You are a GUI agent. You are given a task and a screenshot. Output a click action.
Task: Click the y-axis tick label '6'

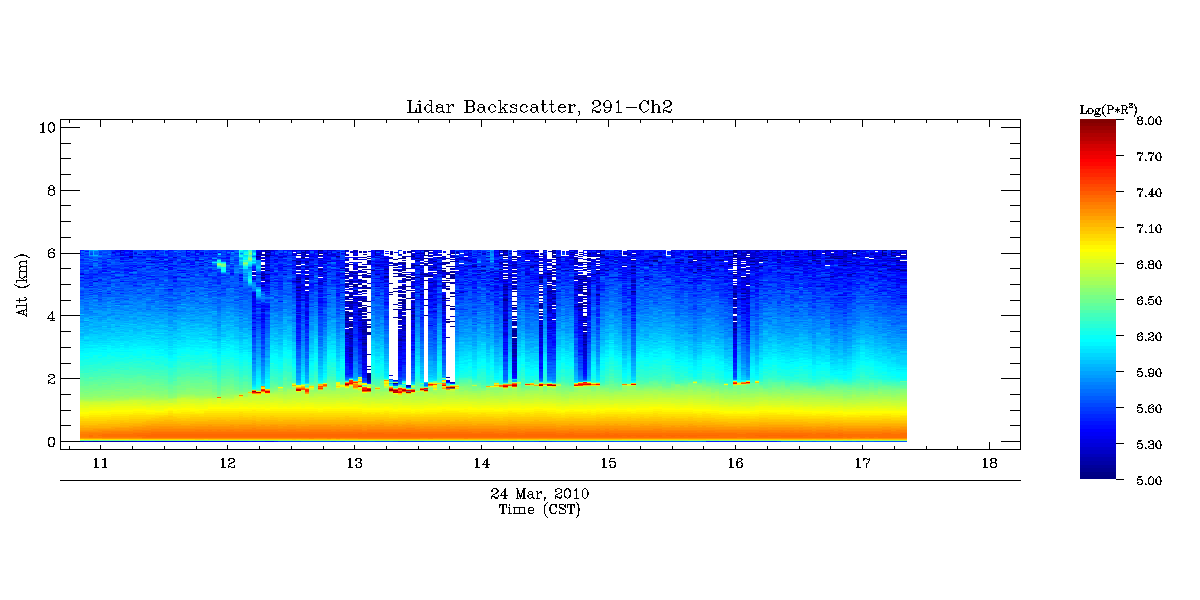tap(49, 253)
